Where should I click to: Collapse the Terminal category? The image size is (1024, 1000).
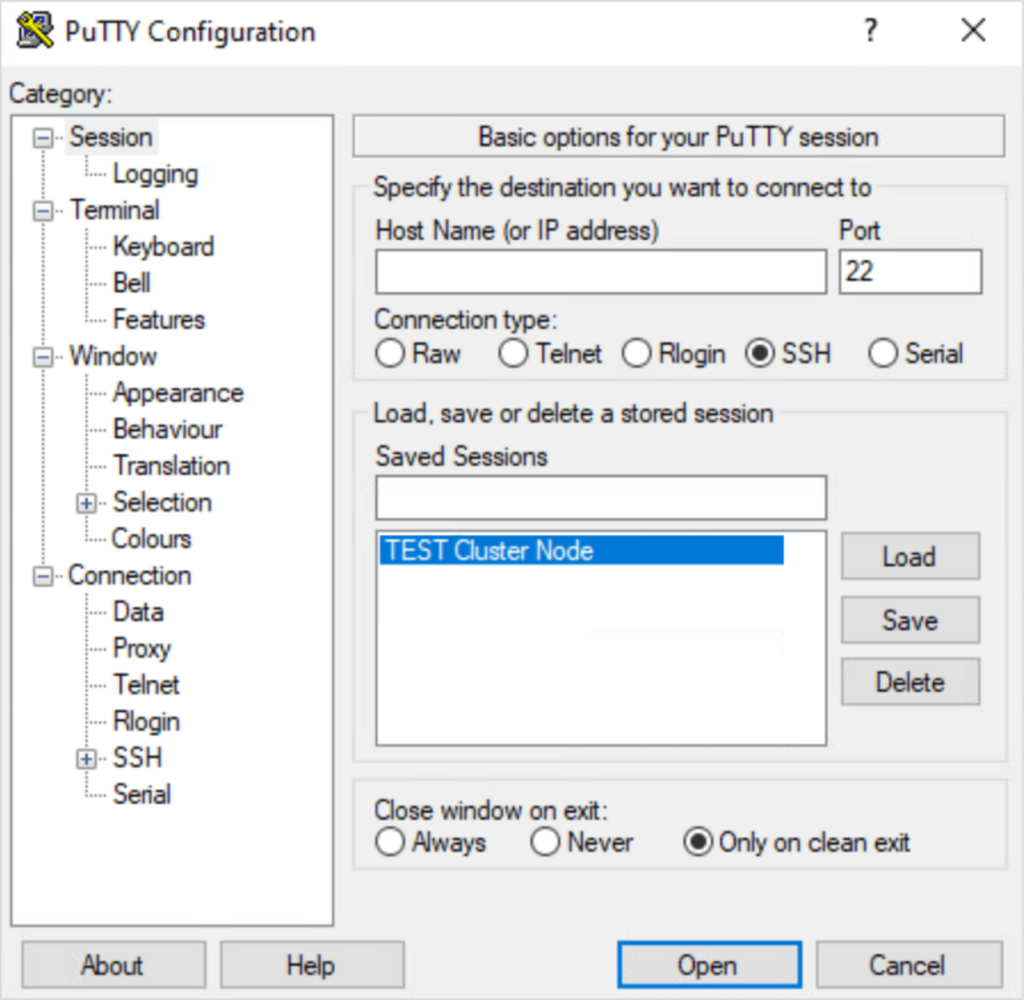click(x=43, y=211)
